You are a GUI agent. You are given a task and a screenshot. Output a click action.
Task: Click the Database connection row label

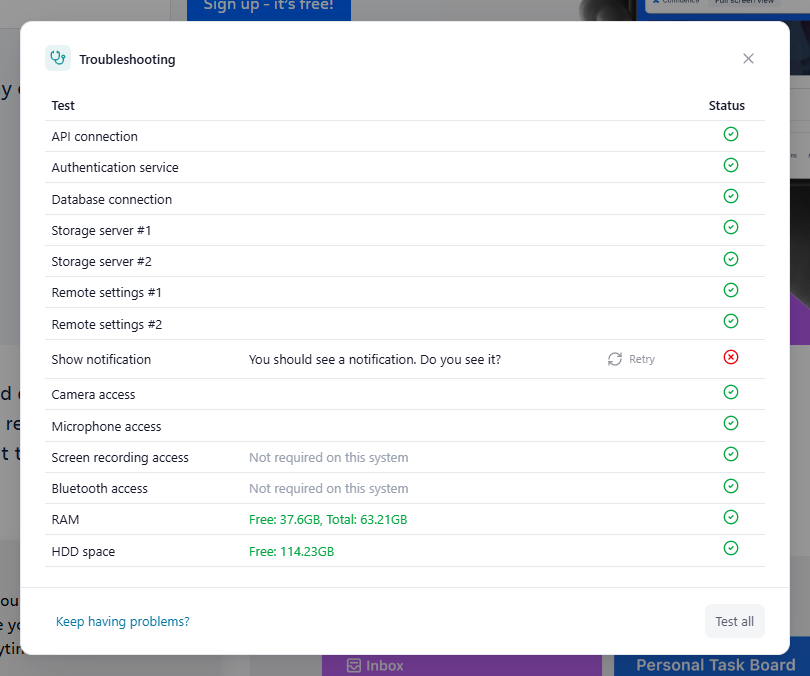coord(112,199)
